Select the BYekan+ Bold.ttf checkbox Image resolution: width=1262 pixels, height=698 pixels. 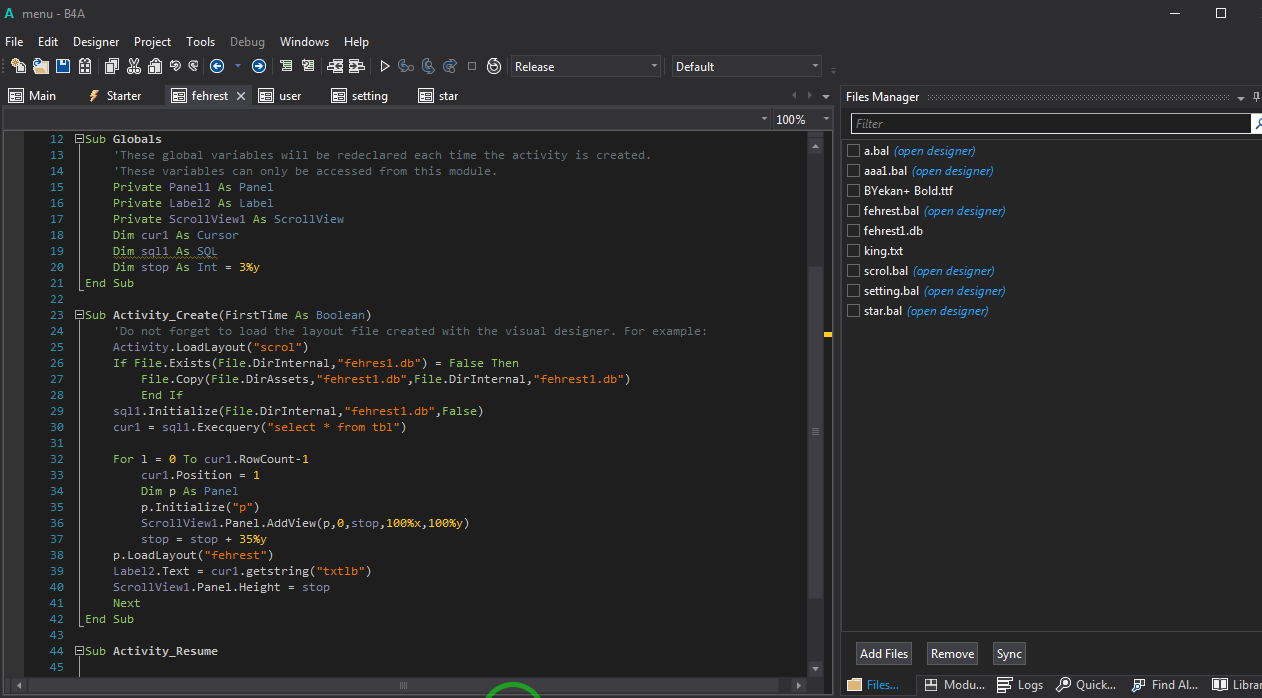coord(853,191)
